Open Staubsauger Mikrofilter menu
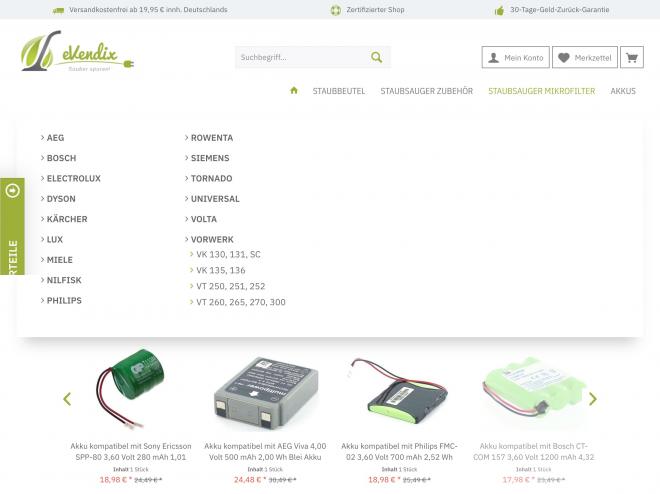The height and width of the screenshot is (494, 660). (x=541, y=91)
